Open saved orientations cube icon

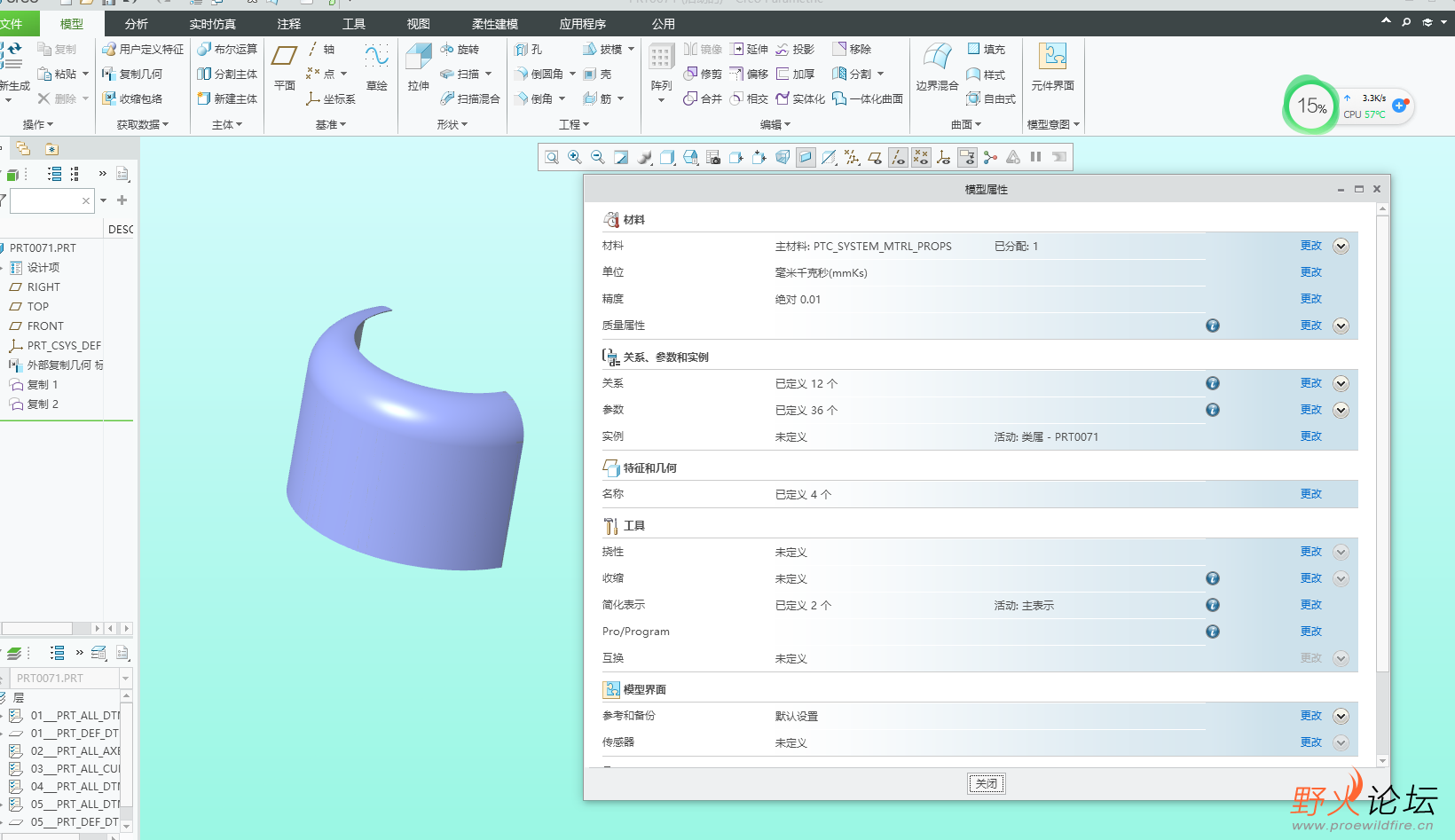(667, 157)
